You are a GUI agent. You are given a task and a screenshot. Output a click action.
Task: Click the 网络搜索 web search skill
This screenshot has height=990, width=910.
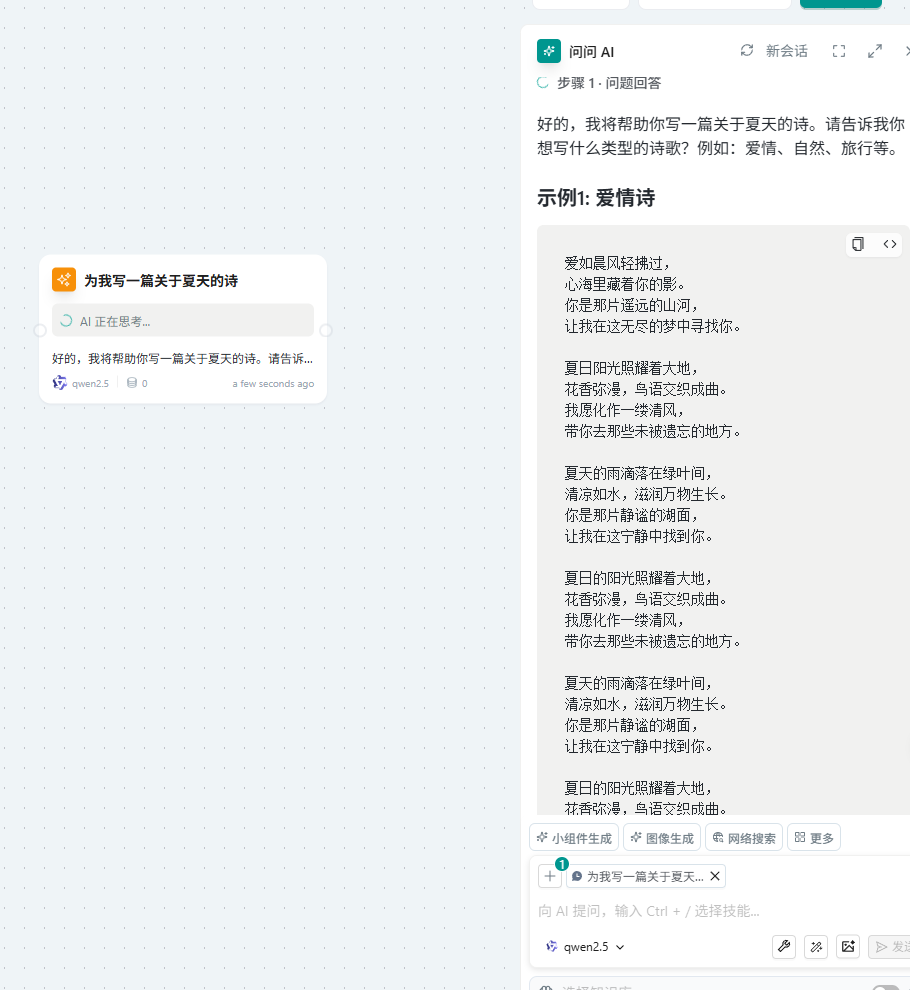pos(744,838)
